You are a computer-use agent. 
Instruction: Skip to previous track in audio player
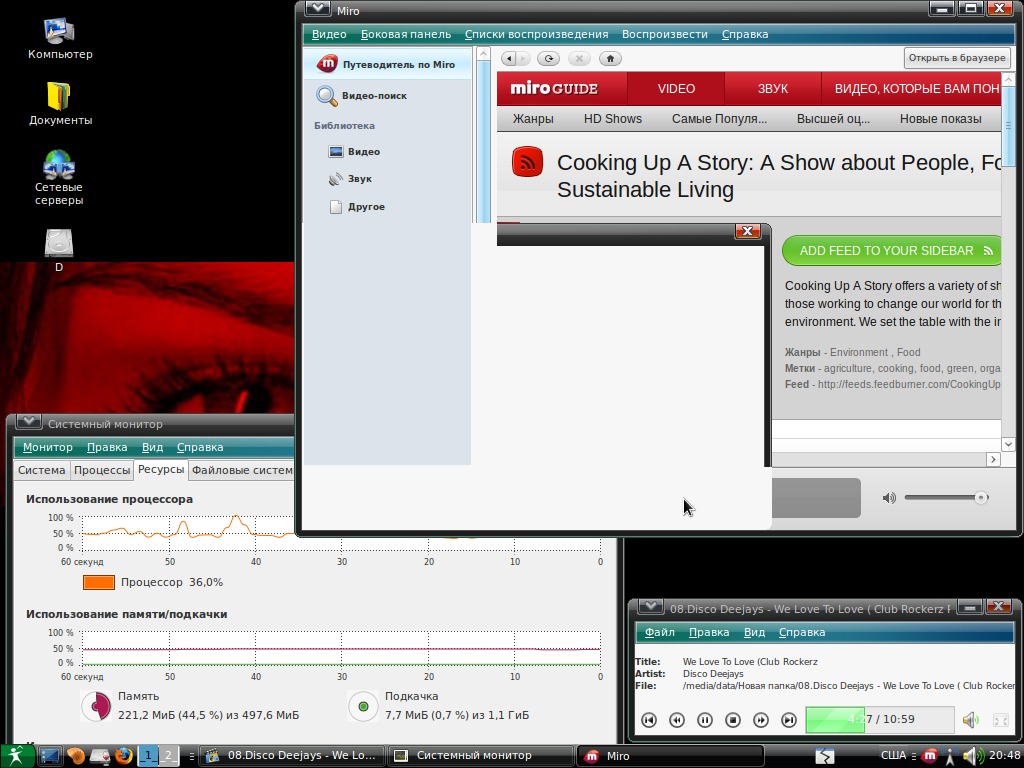point(648,720)
